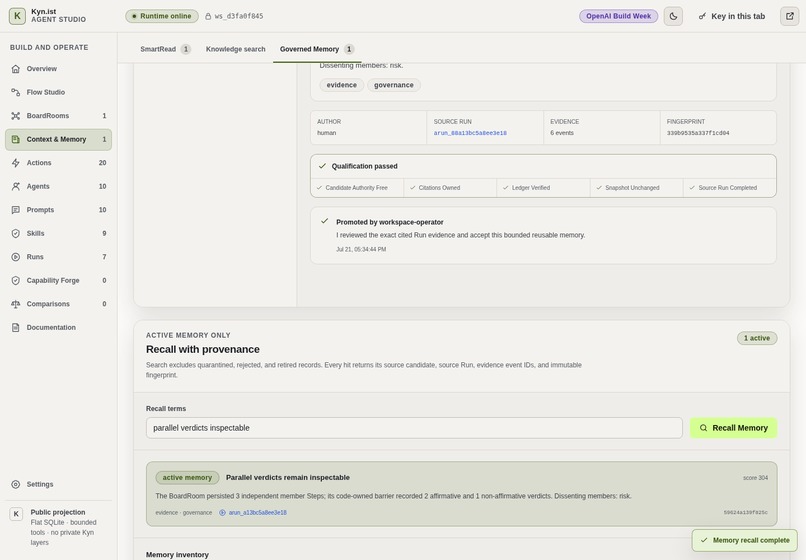
Task: Click the Recall Memory button
Action: (x=734, y=428)
